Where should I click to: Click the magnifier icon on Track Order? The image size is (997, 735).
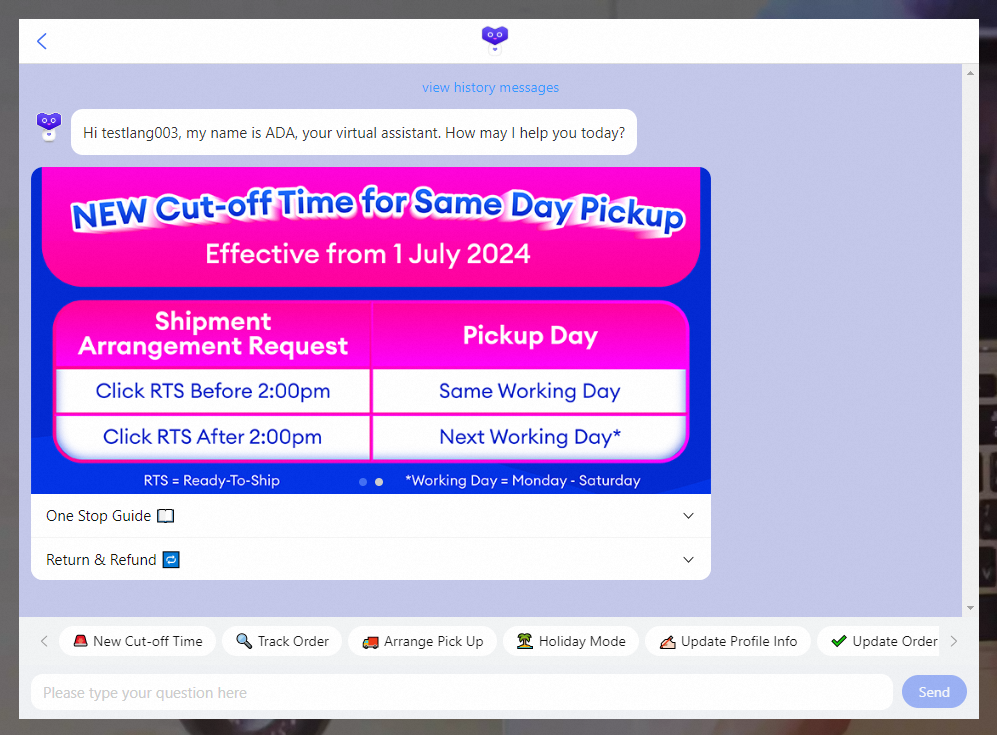(244, 641)
